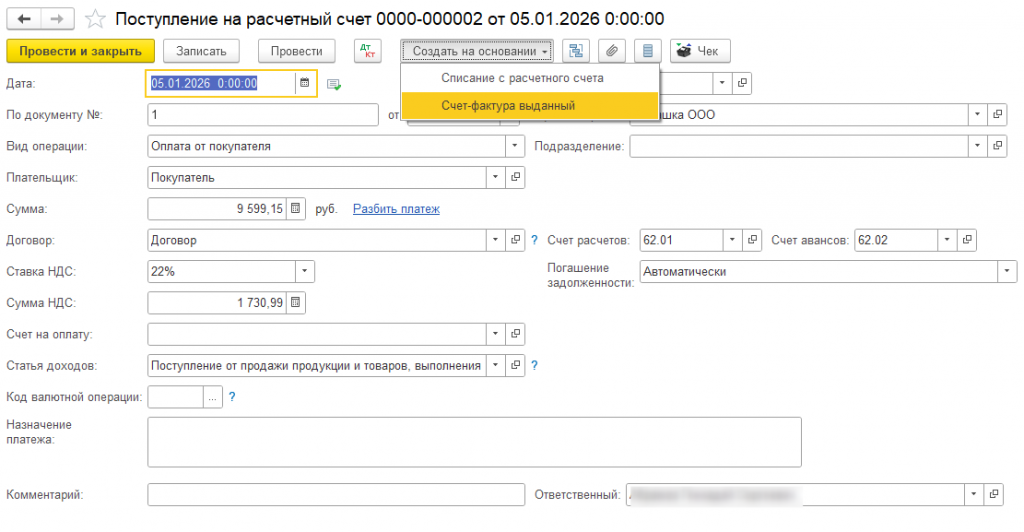Open the list report icon
1024x532 pixels.
(x=648, y=51)
